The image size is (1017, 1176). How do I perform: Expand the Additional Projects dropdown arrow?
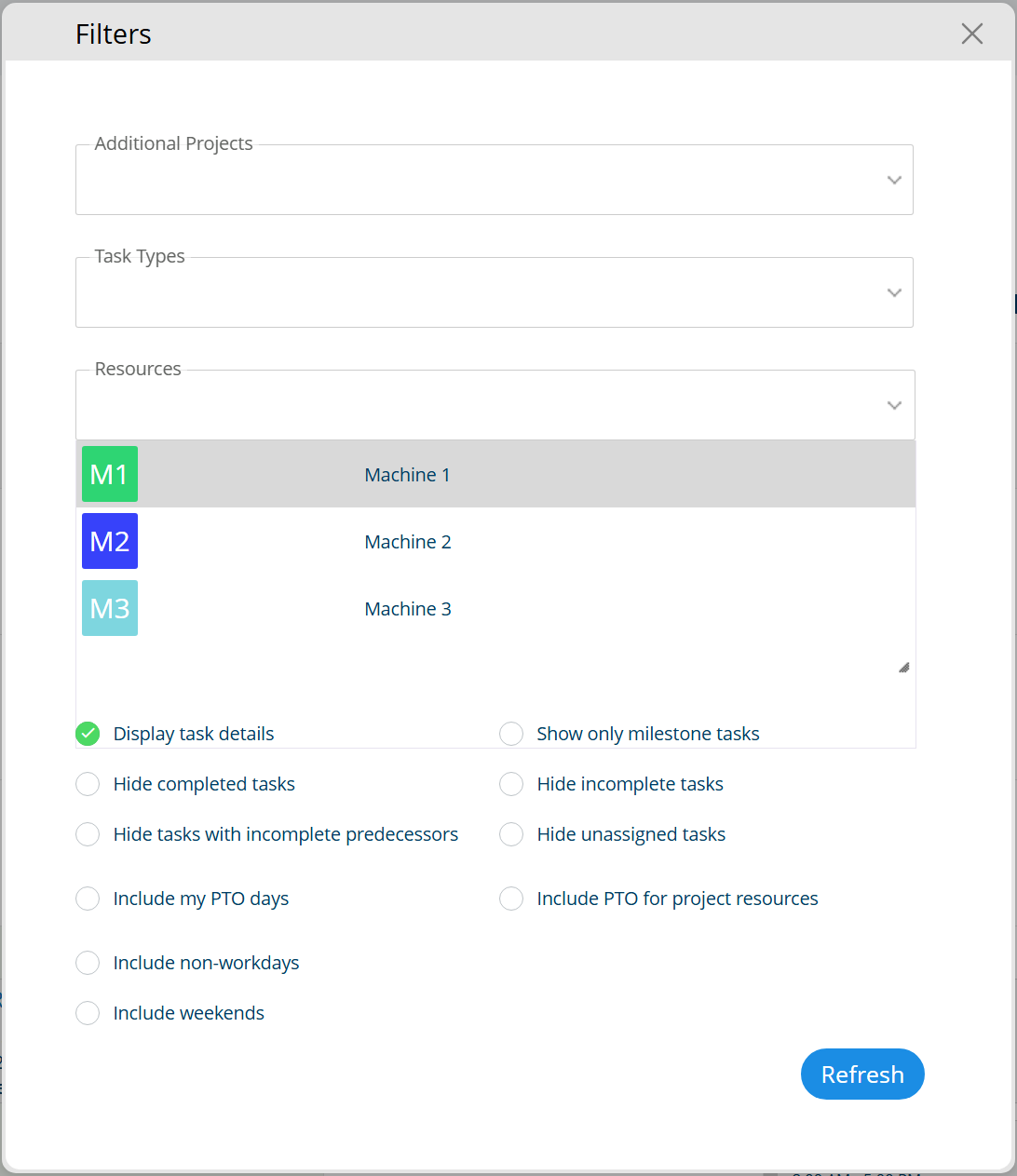[894, 180]
